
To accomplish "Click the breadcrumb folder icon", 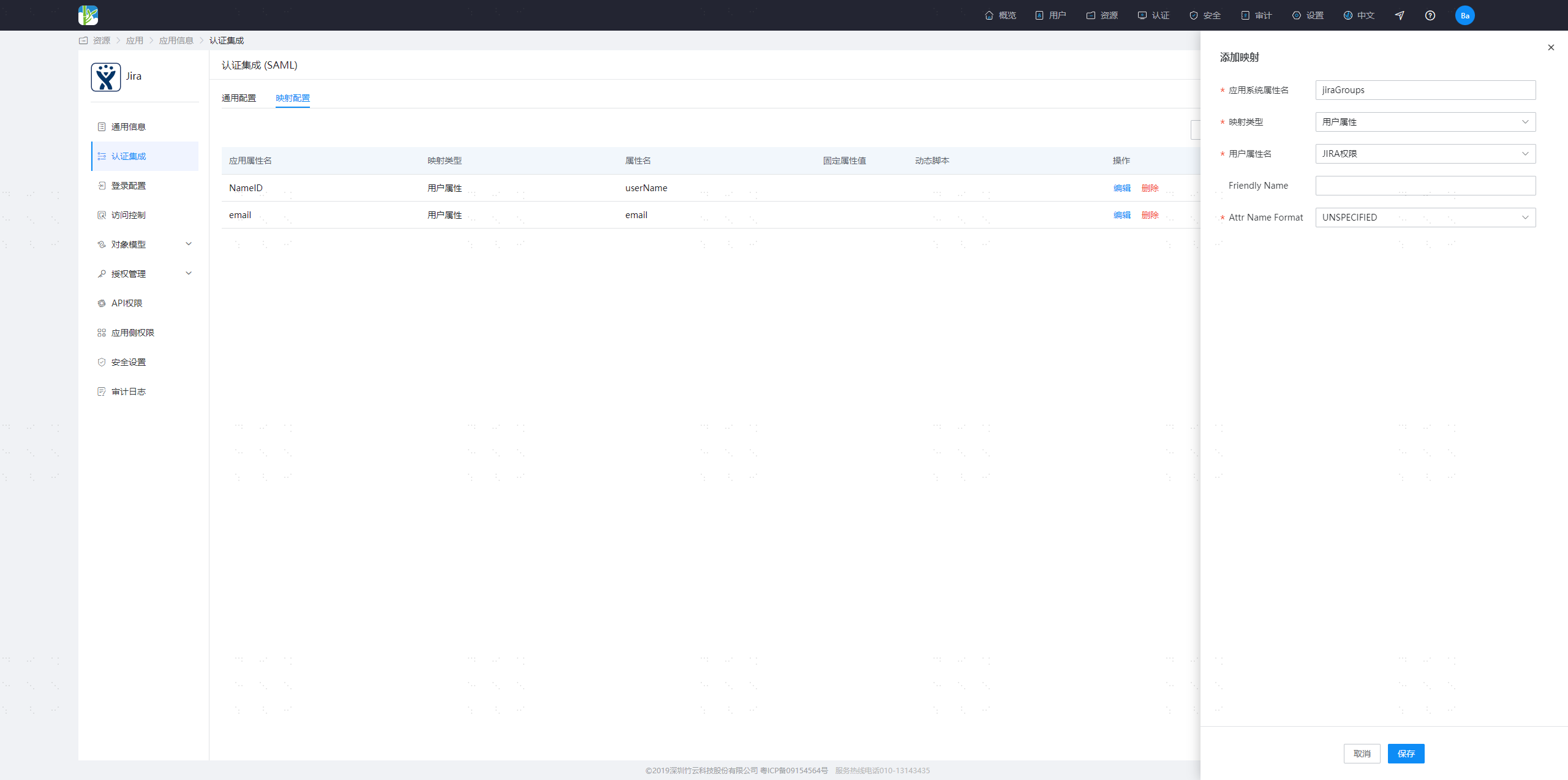I will pos(83,40).
